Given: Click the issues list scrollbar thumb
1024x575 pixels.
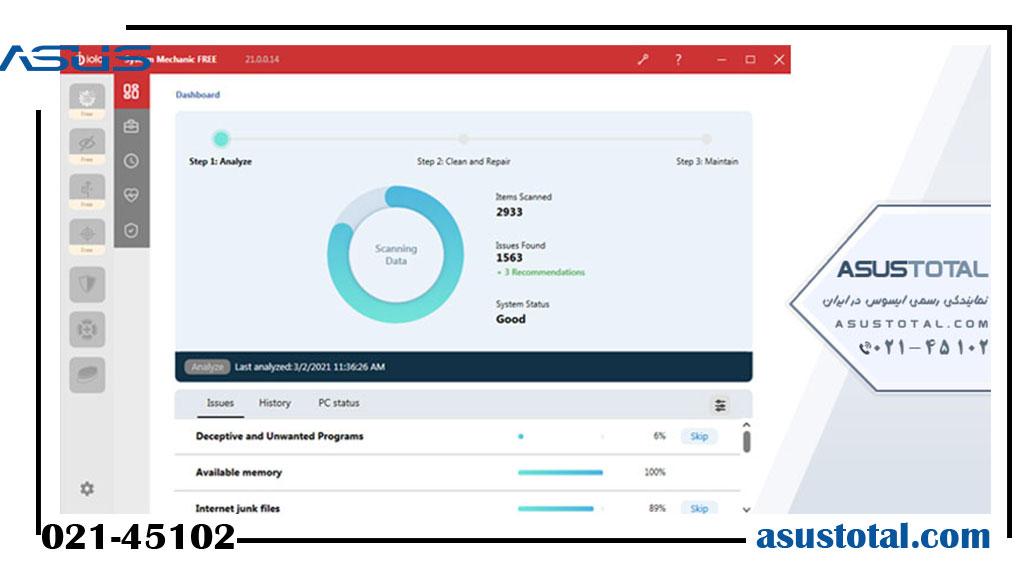Looking at the screenshot, I should 746,442.
